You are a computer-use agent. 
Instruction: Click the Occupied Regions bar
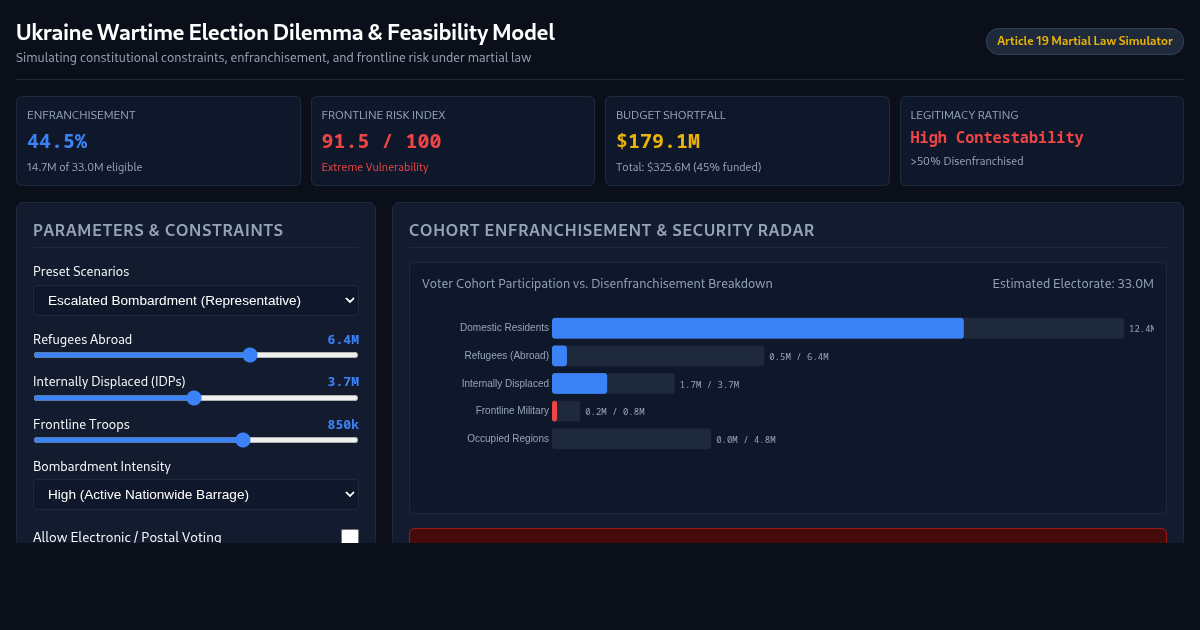pyautogui.click(x=631, y=439)
